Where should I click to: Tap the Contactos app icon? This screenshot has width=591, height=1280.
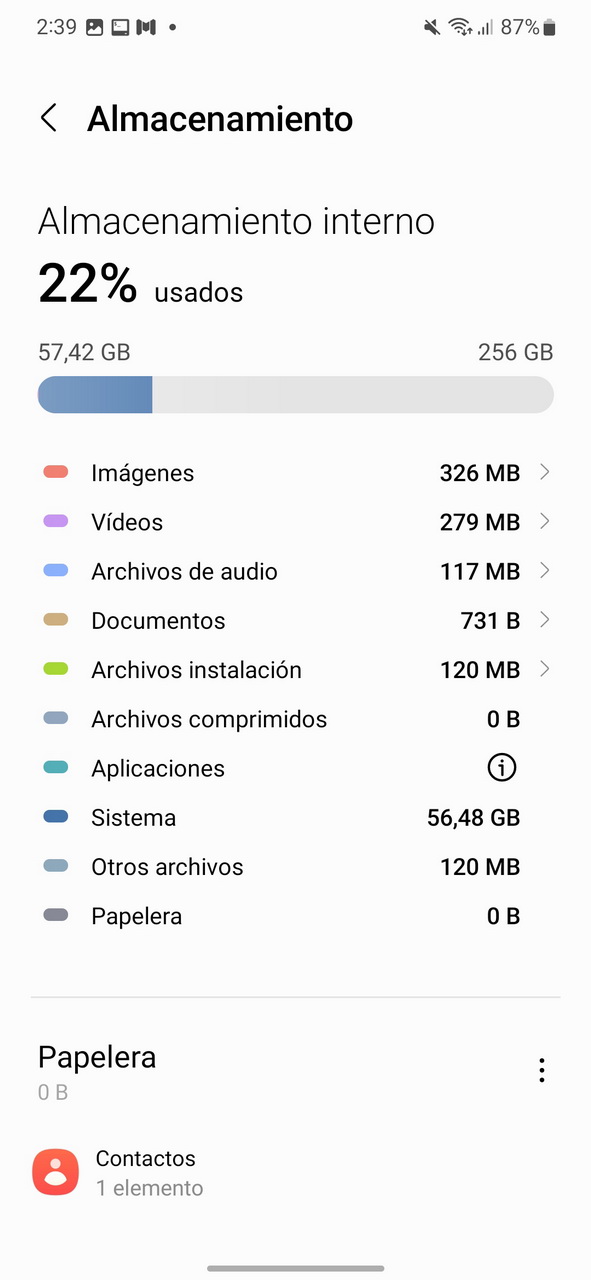tap(56, 1172)
